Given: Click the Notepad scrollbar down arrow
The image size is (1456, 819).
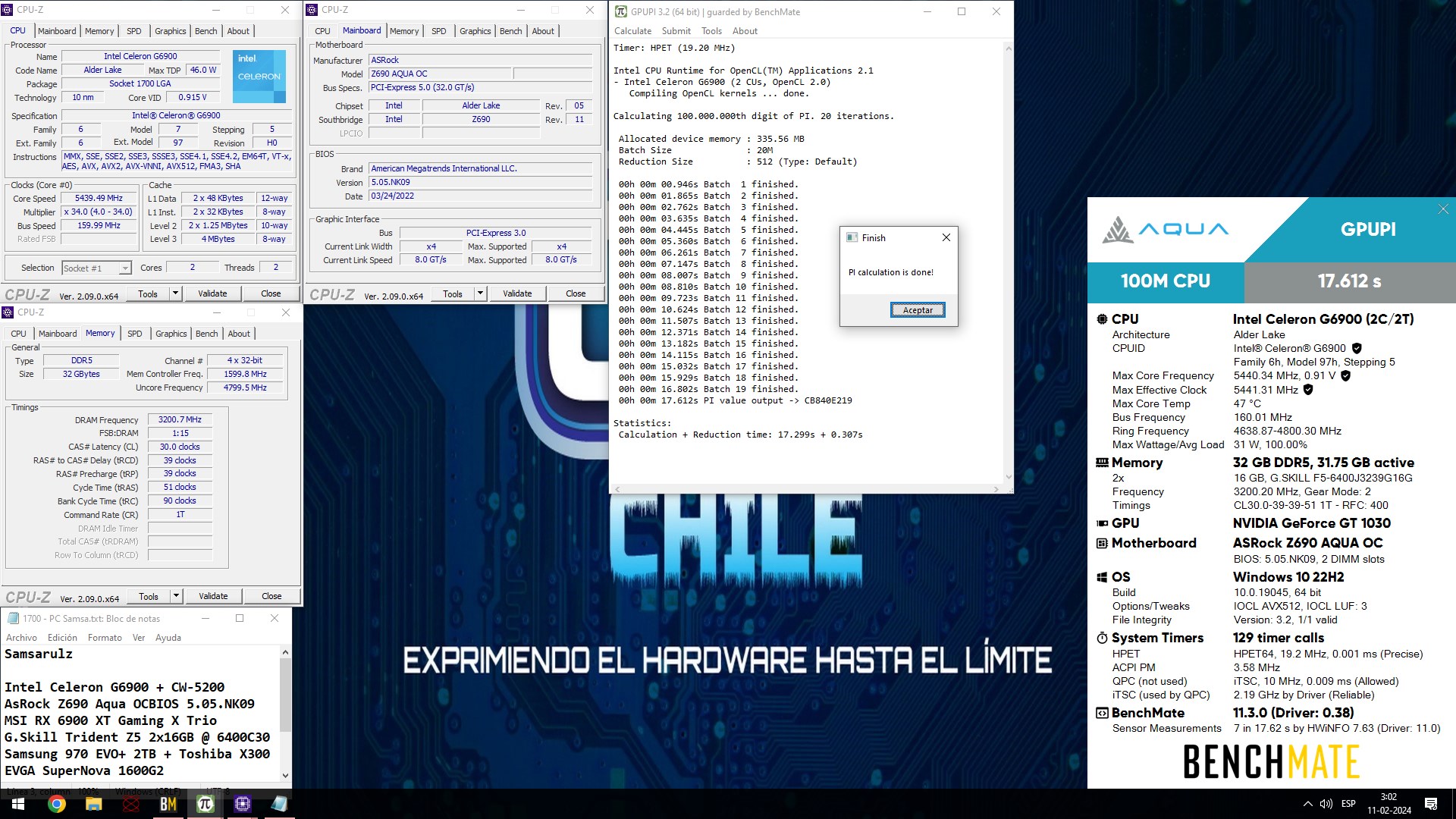Looking at the screenshot, I should tap(285, 775).
